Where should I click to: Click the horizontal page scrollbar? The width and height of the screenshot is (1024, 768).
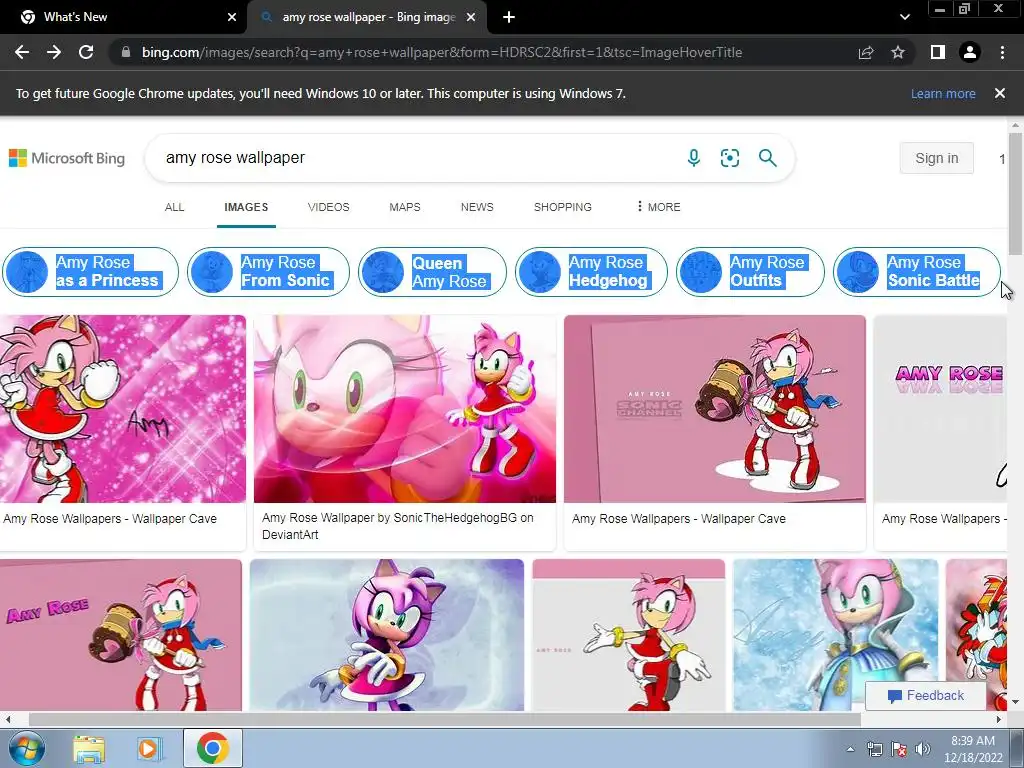pos(444,719)
